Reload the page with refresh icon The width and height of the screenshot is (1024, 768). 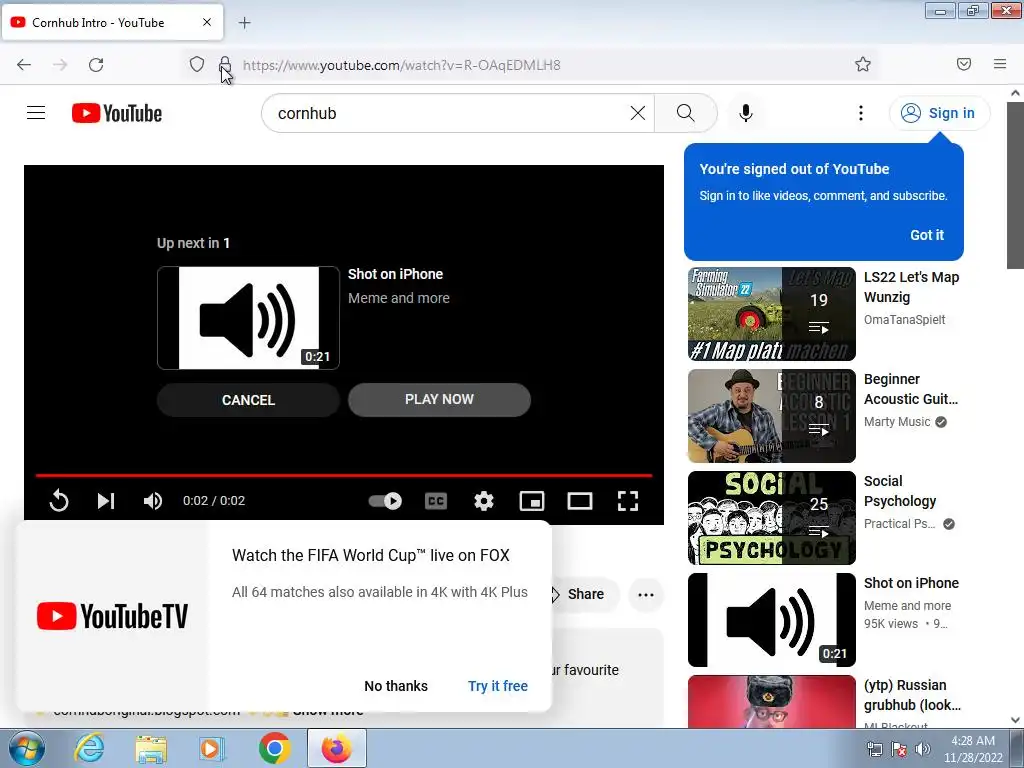point(96,65)
